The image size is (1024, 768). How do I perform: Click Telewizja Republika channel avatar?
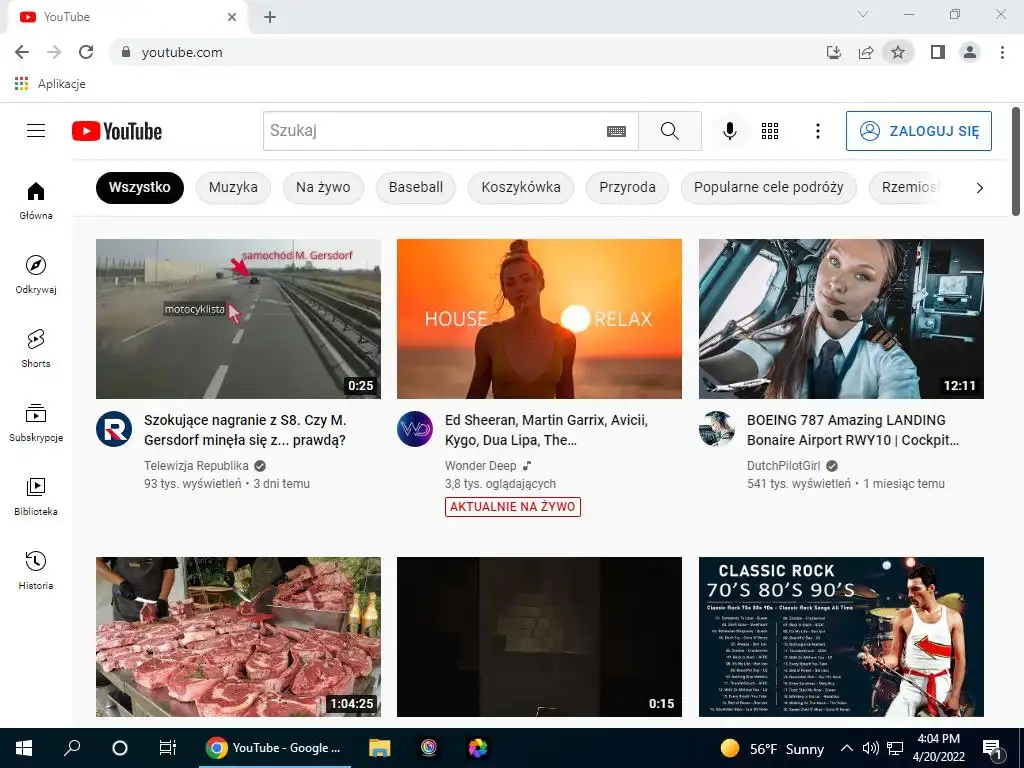[x=114, y=429]
